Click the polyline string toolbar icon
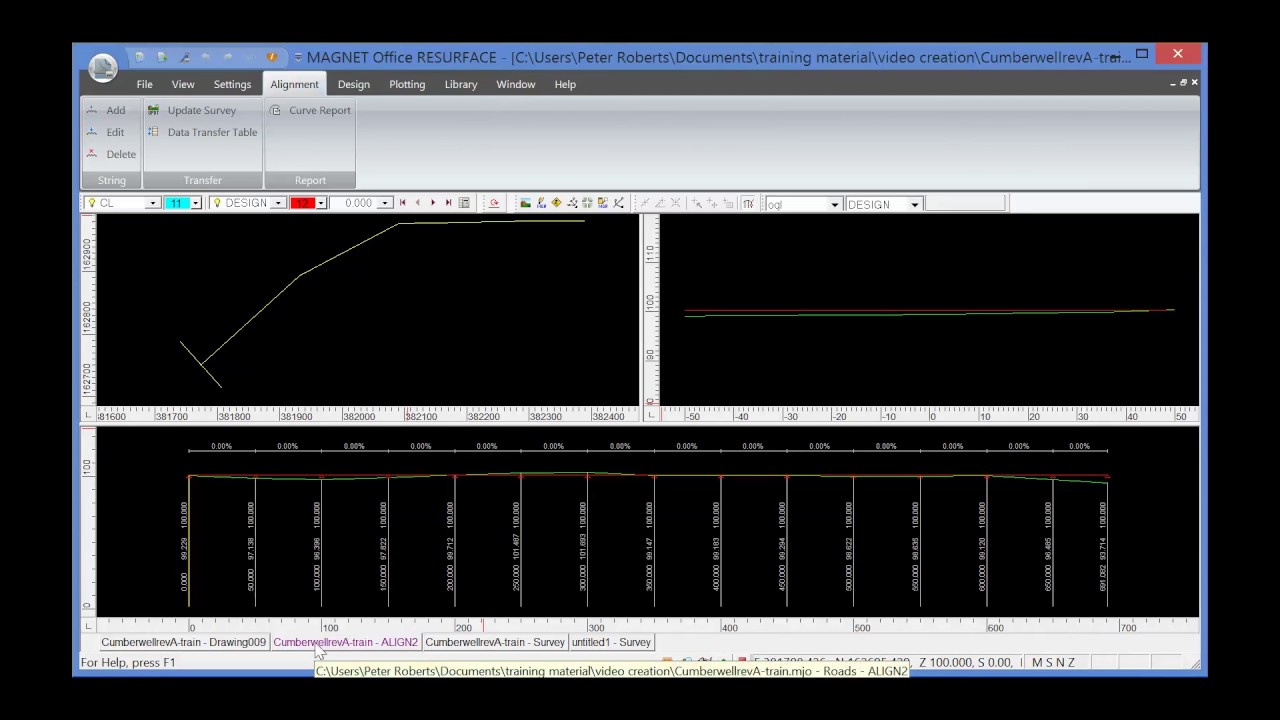The image size is (1280, 720). 618,203
